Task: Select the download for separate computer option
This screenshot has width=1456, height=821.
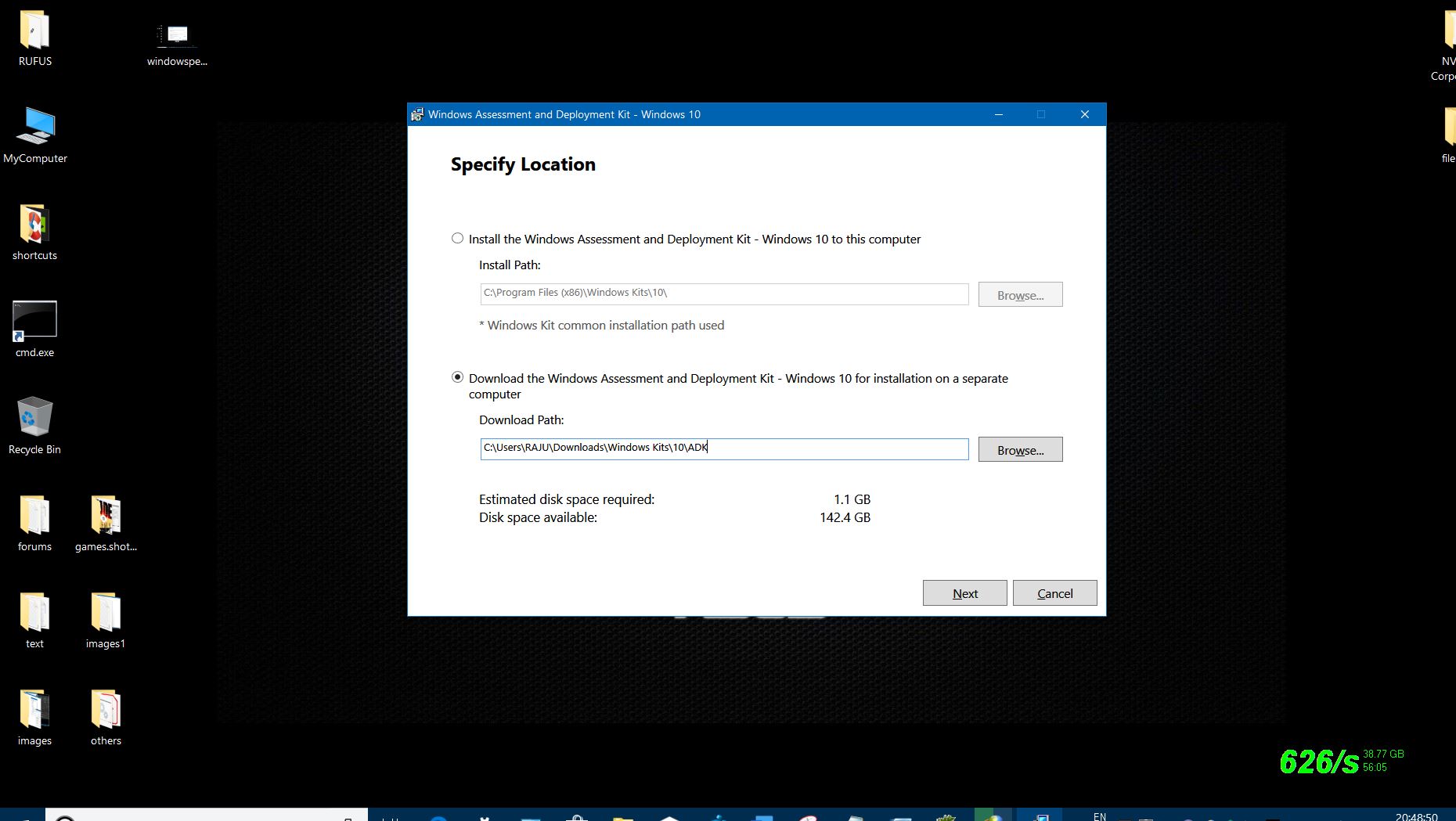Action: coord(458,377)
